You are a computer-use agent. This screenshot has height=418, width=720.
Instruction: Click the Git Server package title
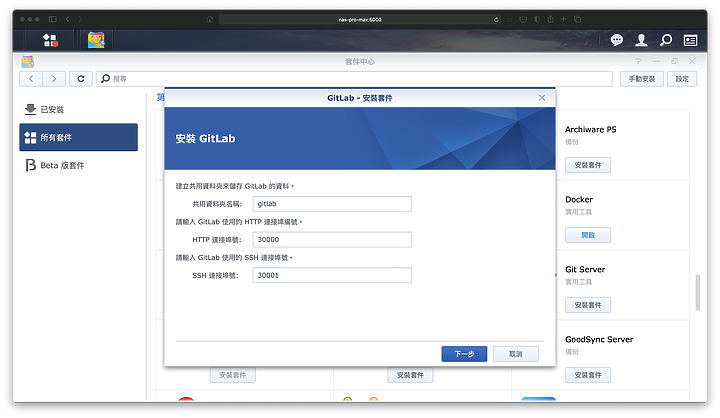click(x=585, y=269)
